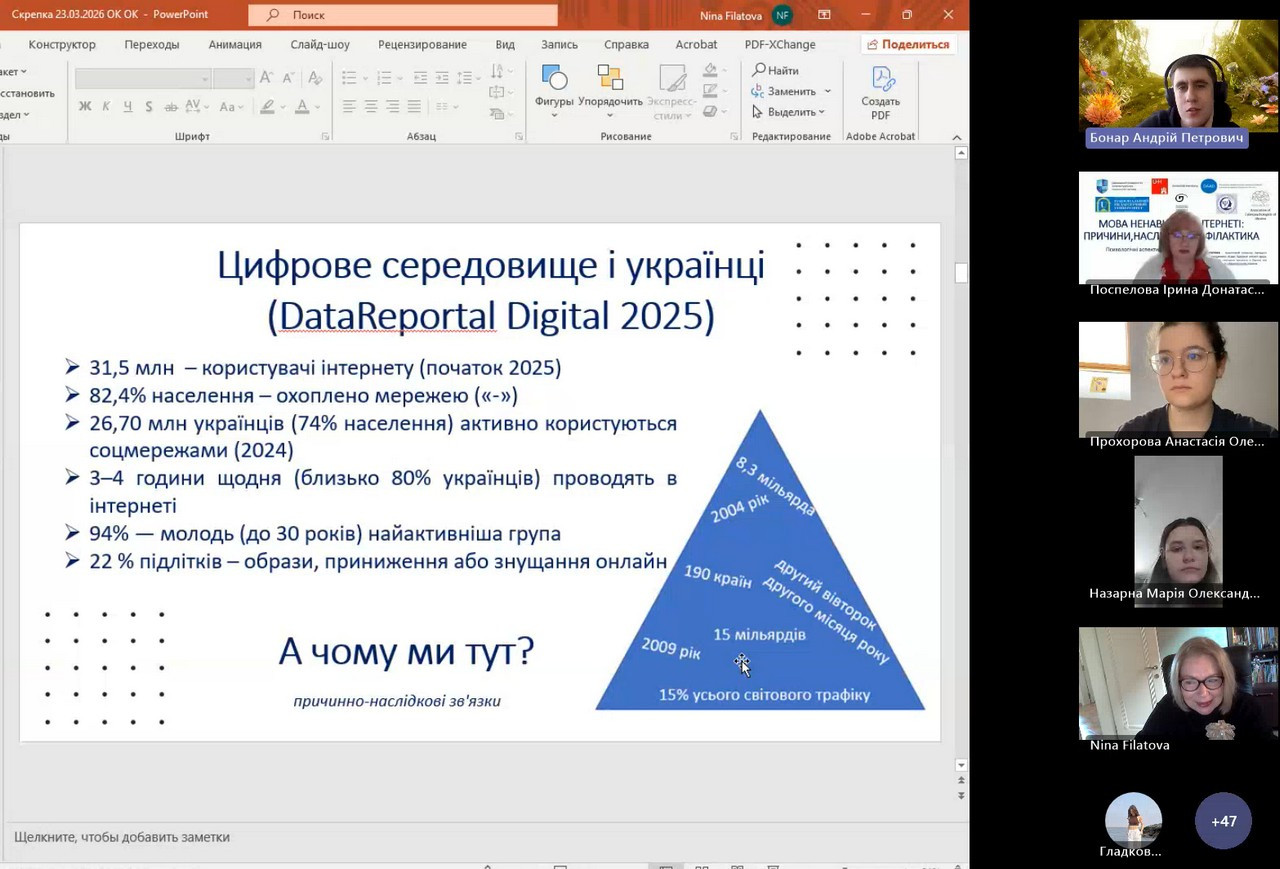
Task: Toggle underline Ч formatting
Action: click(x=128, y=106)
